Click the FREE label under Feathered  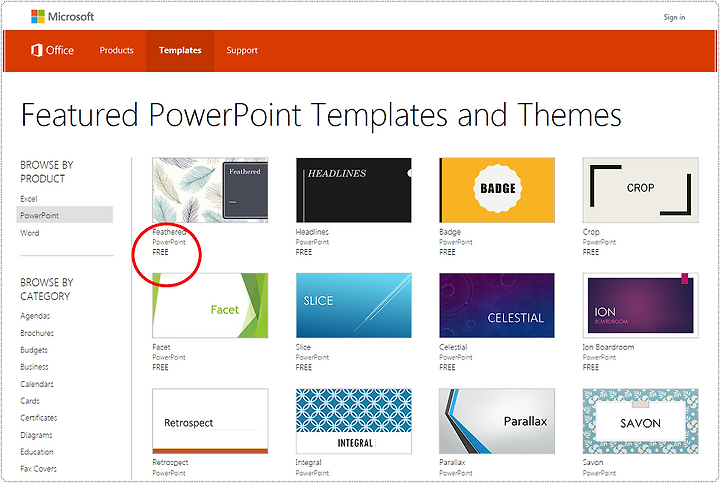pyautogui.click(x=160, y=252)
